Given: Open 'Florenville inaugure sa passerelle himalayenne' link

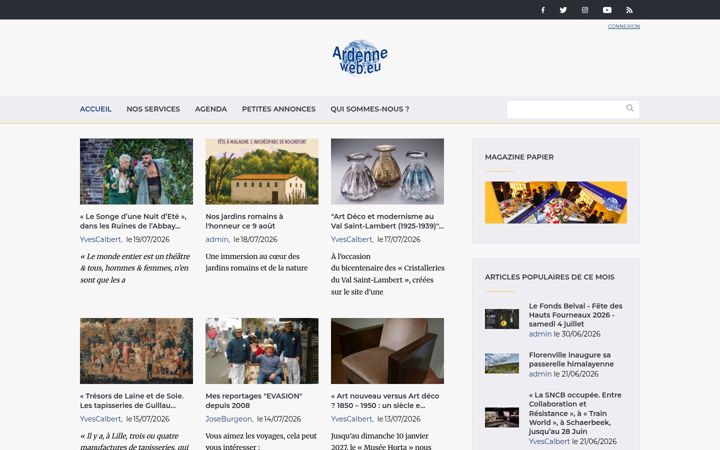Looking at the screenshot, I should coord(571,360).
